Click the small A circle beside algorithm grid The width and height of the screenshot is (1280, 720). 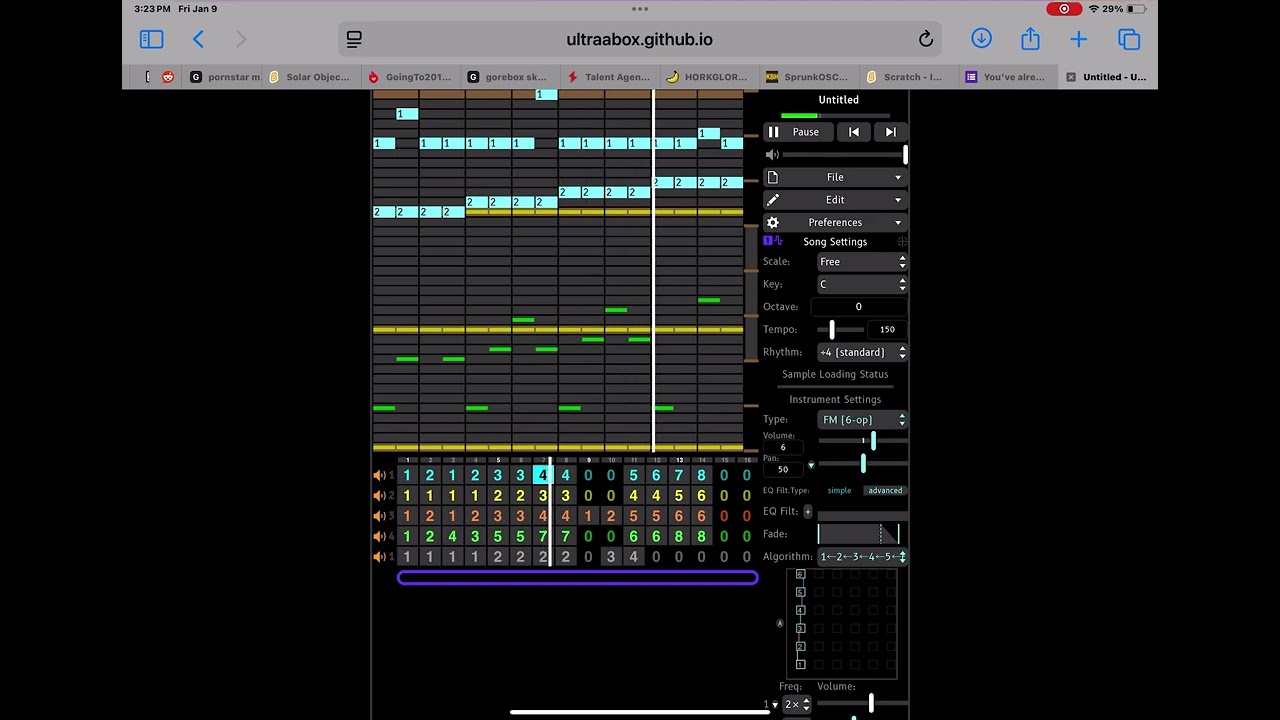coord(780,623)
